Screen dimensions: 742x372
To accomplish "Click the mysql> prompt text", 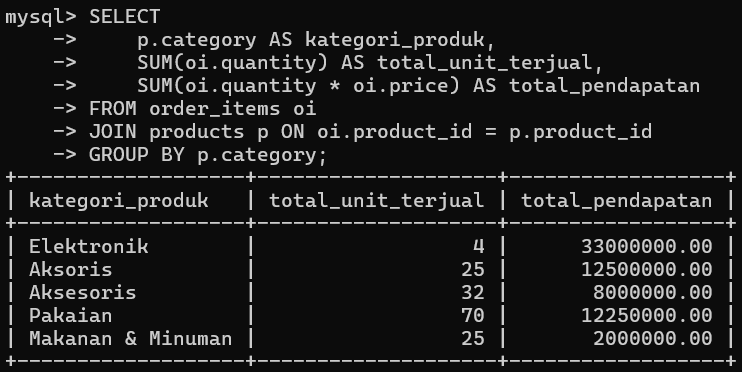I will 41,18.
